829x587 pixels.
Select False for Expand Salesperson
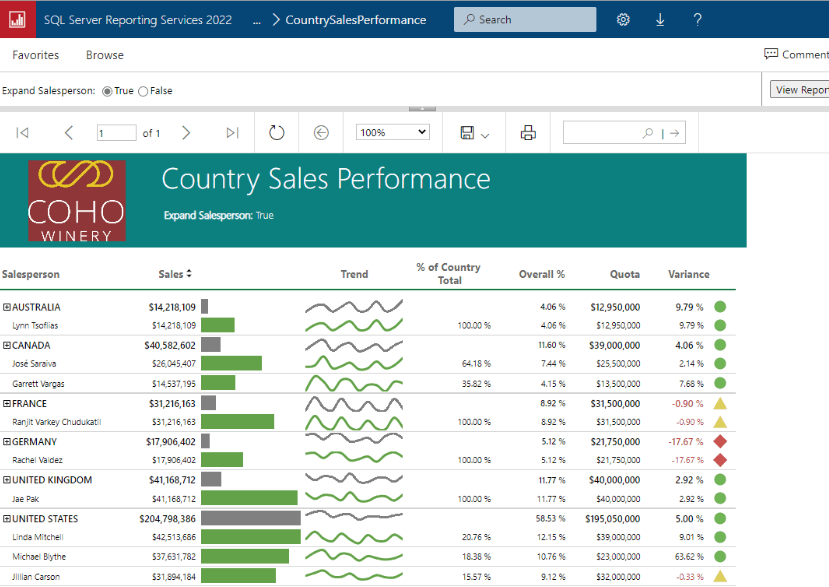coord(143,91)
